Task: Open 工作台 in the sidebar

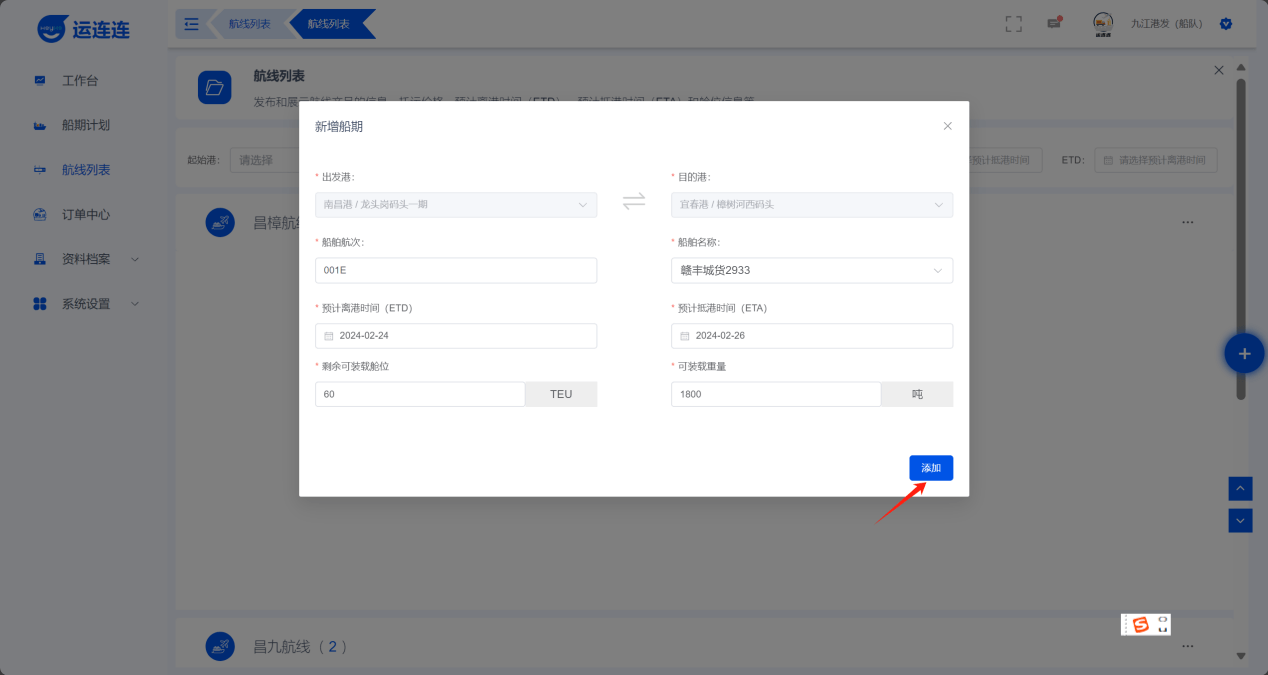Action: tap(80, 80)
